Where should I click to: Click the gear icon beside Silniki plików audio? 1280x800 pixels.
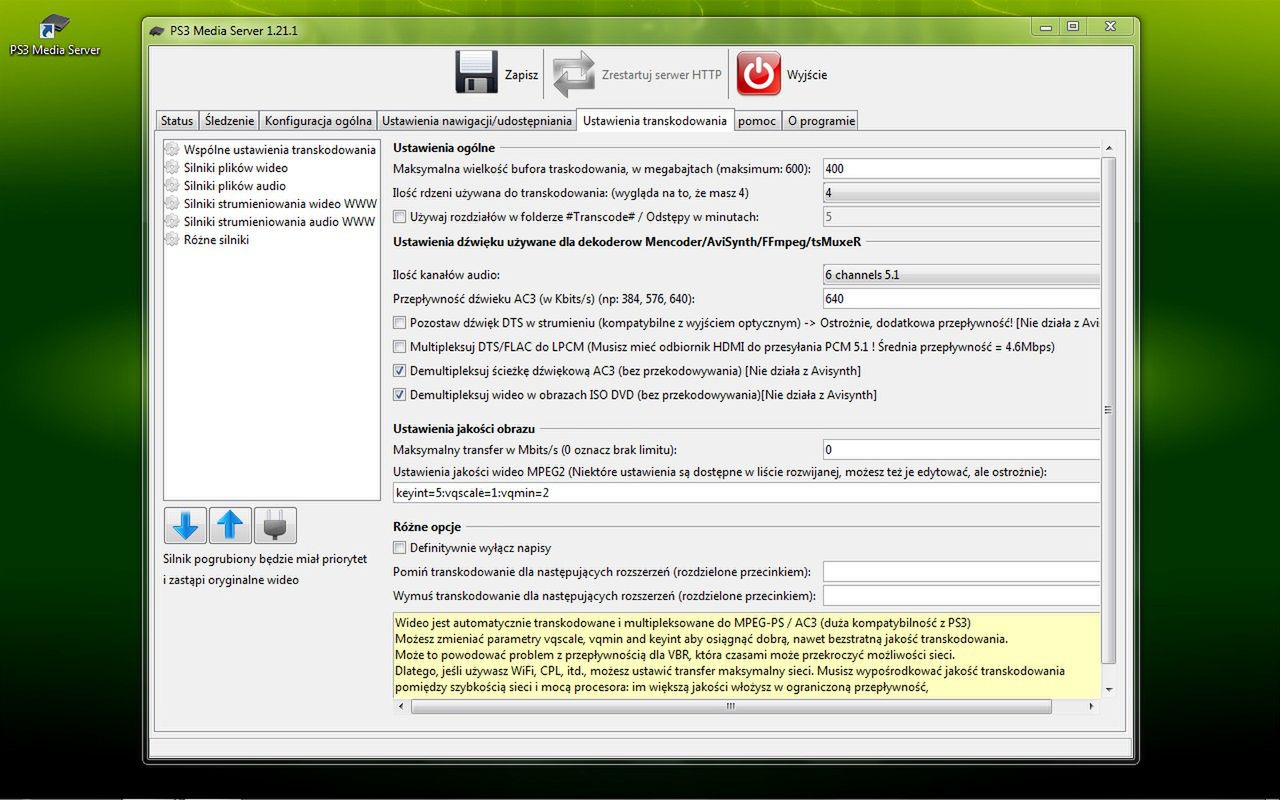(172, 186)
